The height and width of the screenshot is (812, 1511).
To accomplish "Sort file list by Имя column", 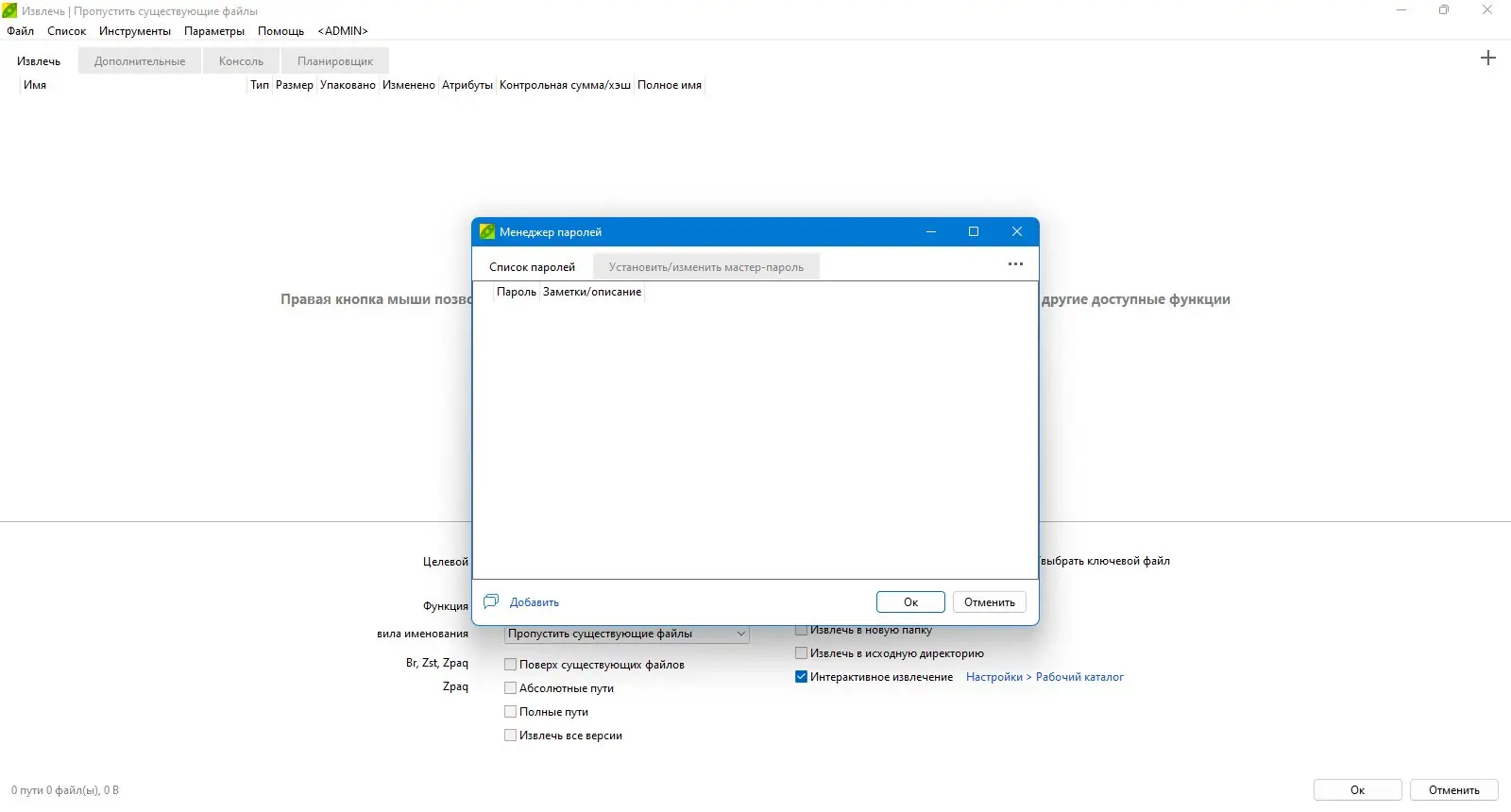I will coord(132,85).
